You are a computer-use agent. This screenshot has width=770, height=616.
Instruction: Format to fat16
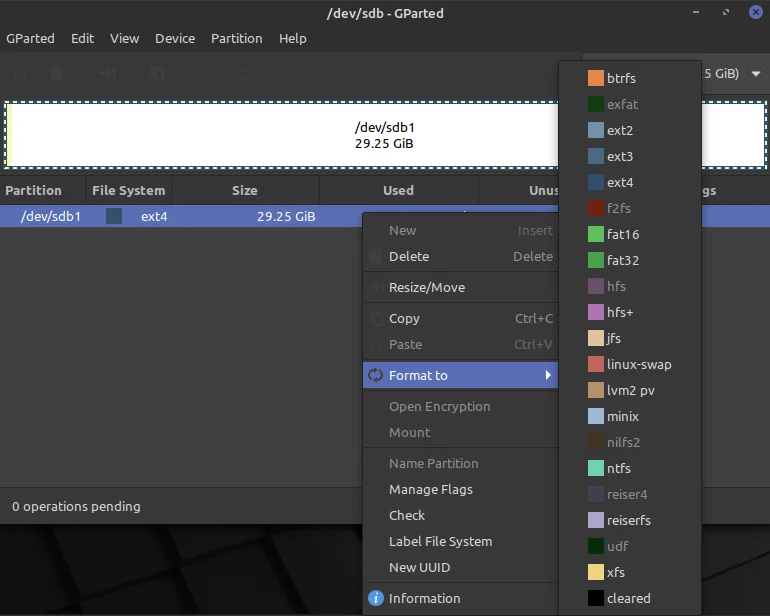630,234
